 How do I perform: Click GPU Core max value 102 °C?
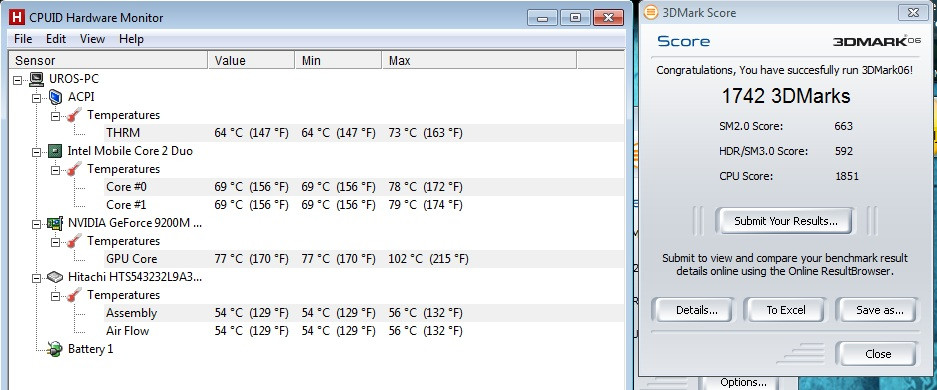click(428, 259)
